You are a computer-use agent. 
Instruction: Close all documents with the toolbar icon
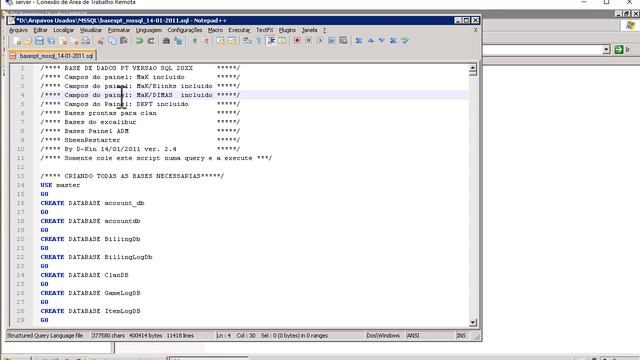[74, 41]
